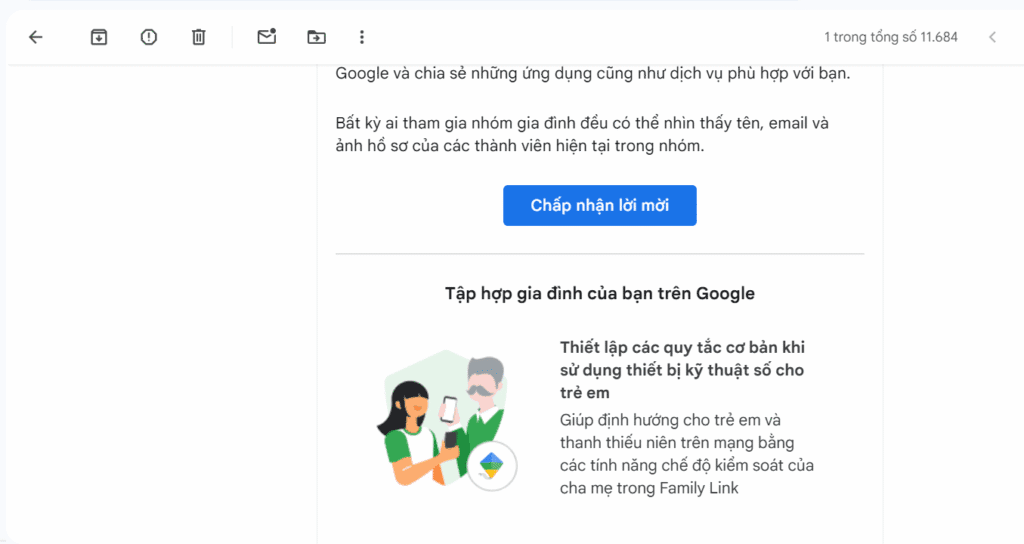
Task: Click the line "Google và chia sẻ những ứng dụng"
Action: (592, 74)
